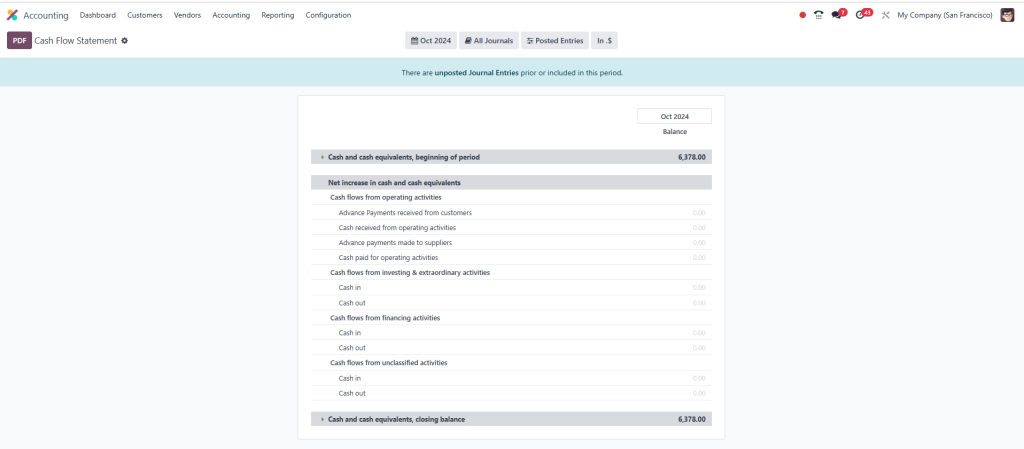Screen dimensions: 1024x449
Task: Open the report settings gear icon
Action: pos(125,40)
